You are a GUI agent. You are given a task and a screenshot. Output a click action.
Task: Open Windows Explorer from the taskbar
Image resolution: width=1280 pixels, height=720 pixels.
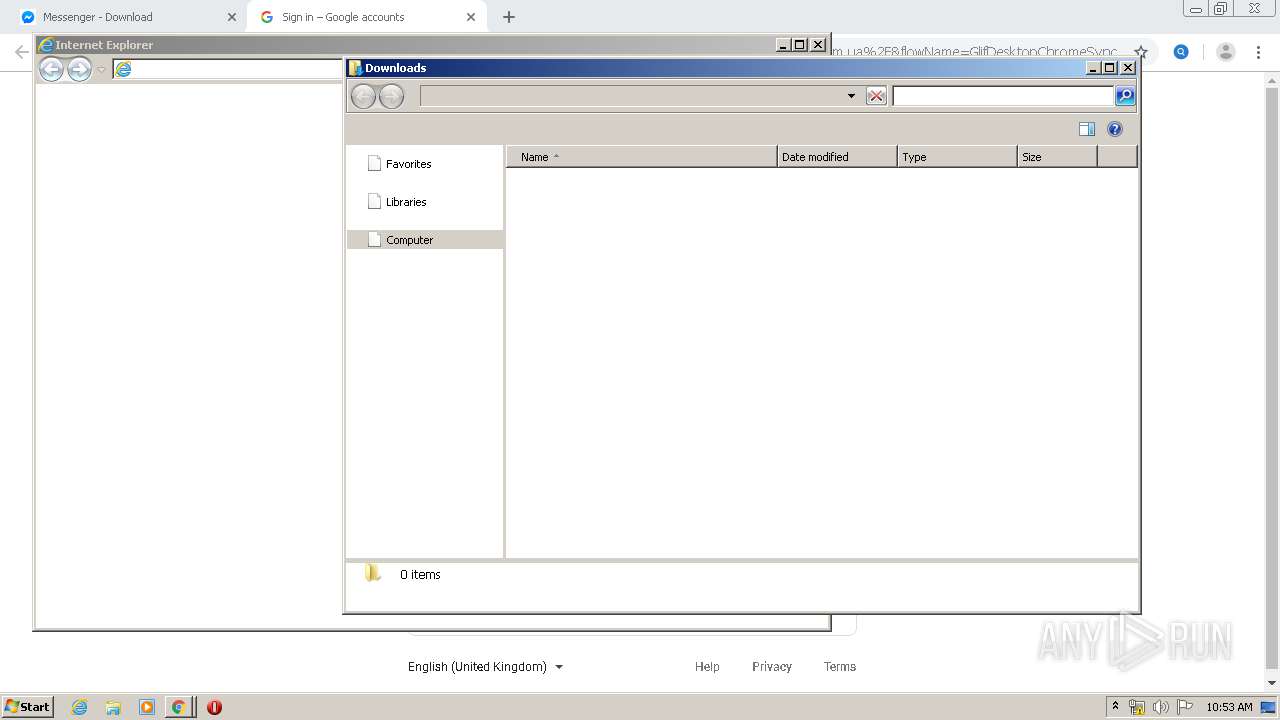113,707
